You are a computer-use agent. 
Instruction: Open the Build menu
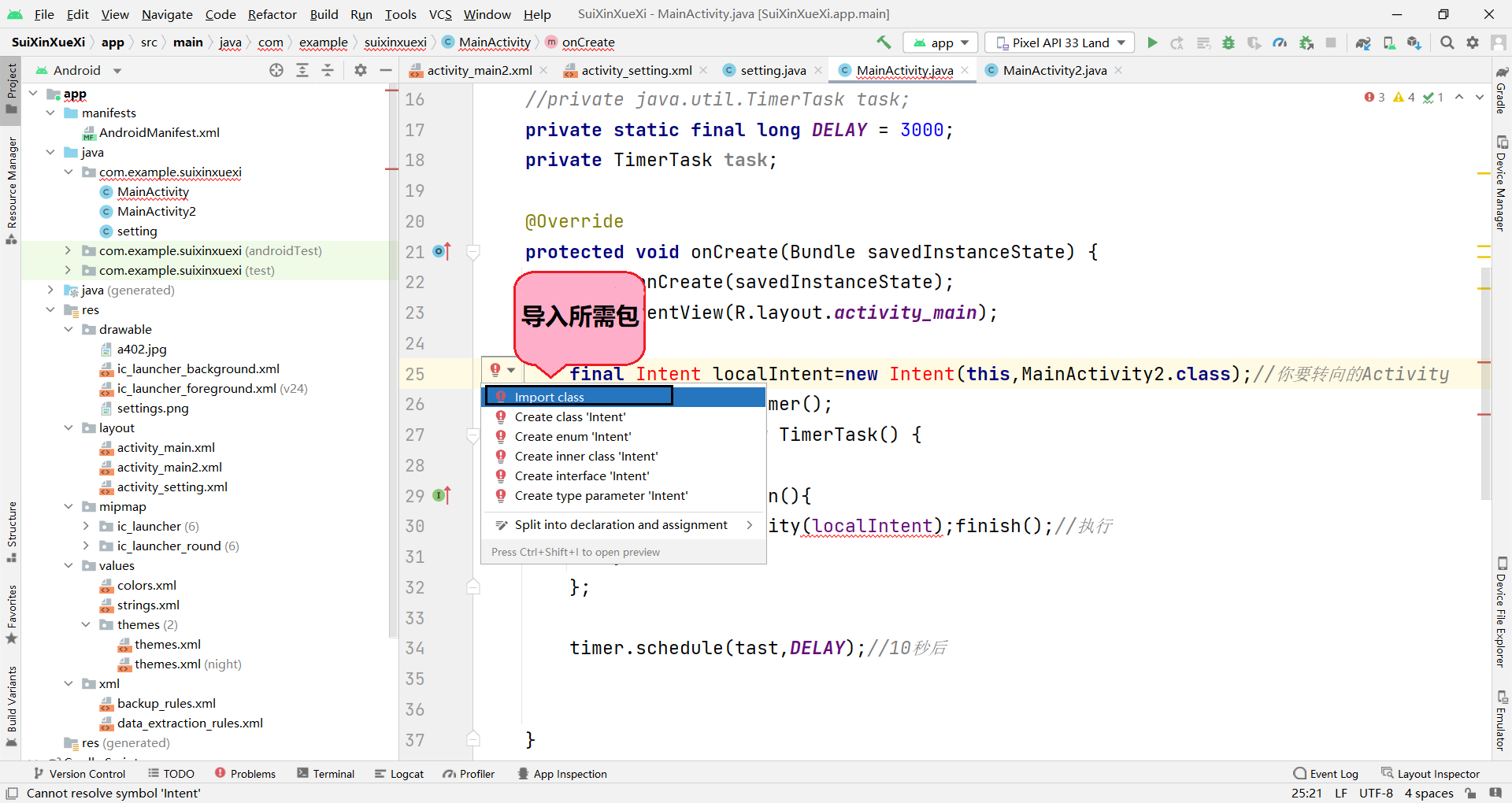324,14
